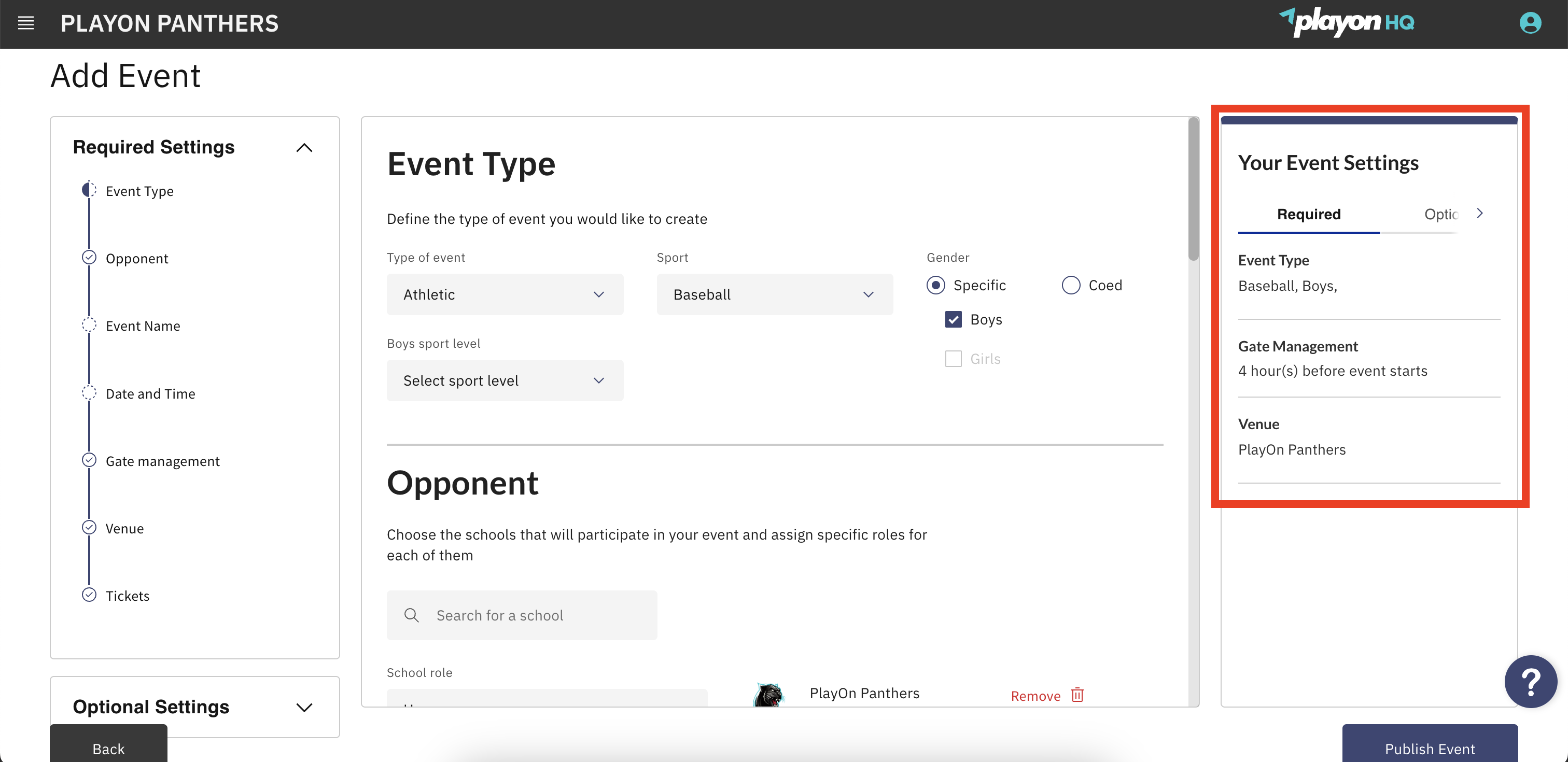Switch to the Required settings tab

[1308, 214]
